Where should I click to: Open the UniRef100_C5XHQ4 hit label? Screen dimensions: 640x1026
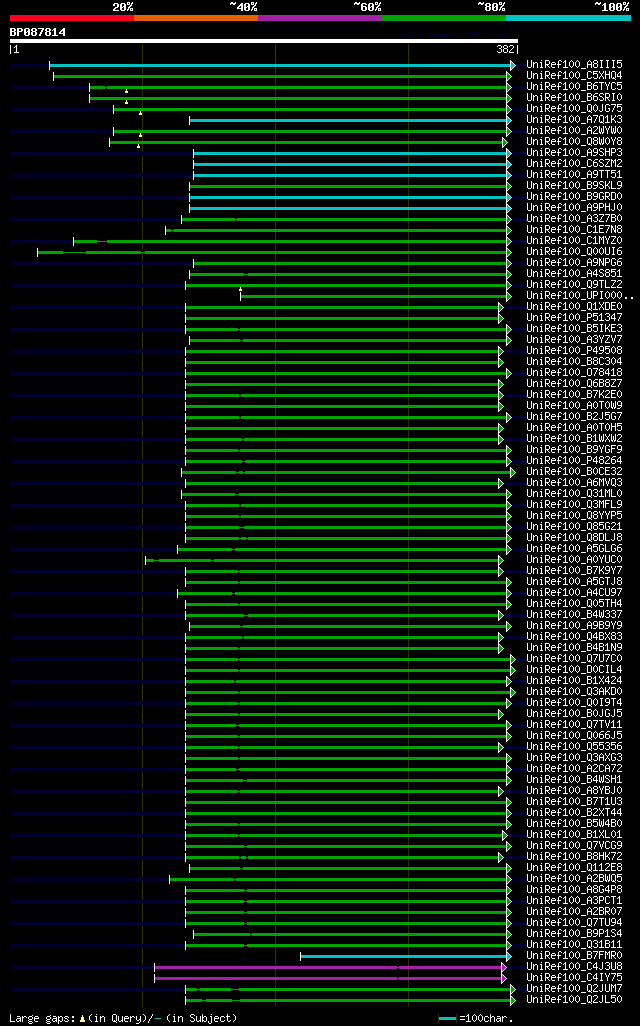tap(574, 76)
